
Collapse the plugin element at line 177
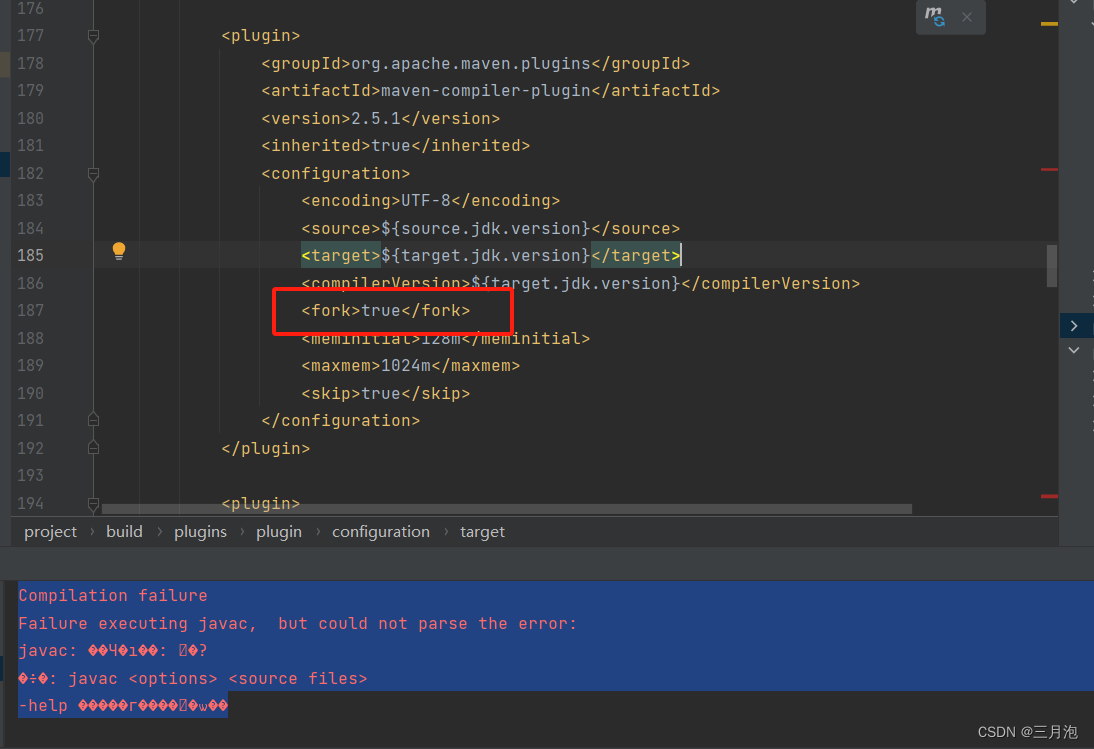tap(93, 34)
